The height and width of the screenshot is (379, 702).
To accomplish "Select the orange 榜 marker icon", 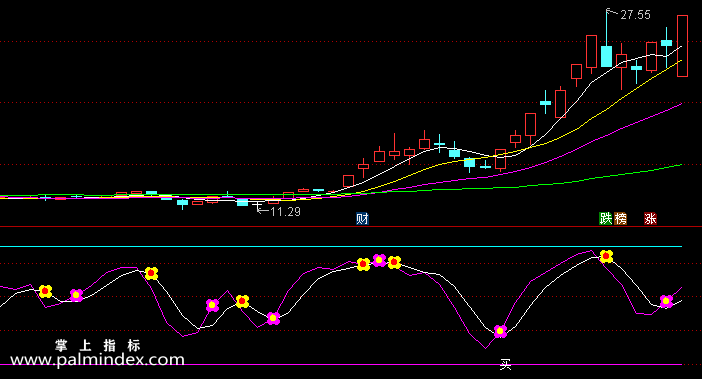I will coord(620,218).
